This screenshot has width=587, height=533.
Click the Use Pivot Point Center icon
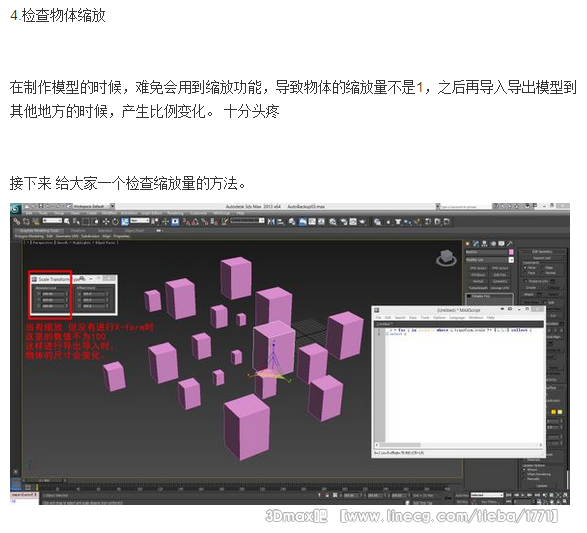coord(155,222)
